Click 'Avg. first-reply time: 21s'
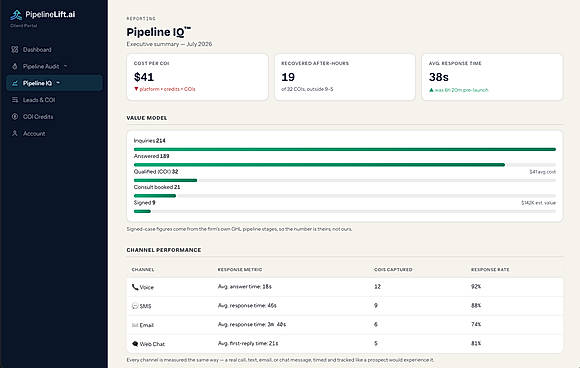The width and height of the screenshot is (580, 368). [248, 343]
